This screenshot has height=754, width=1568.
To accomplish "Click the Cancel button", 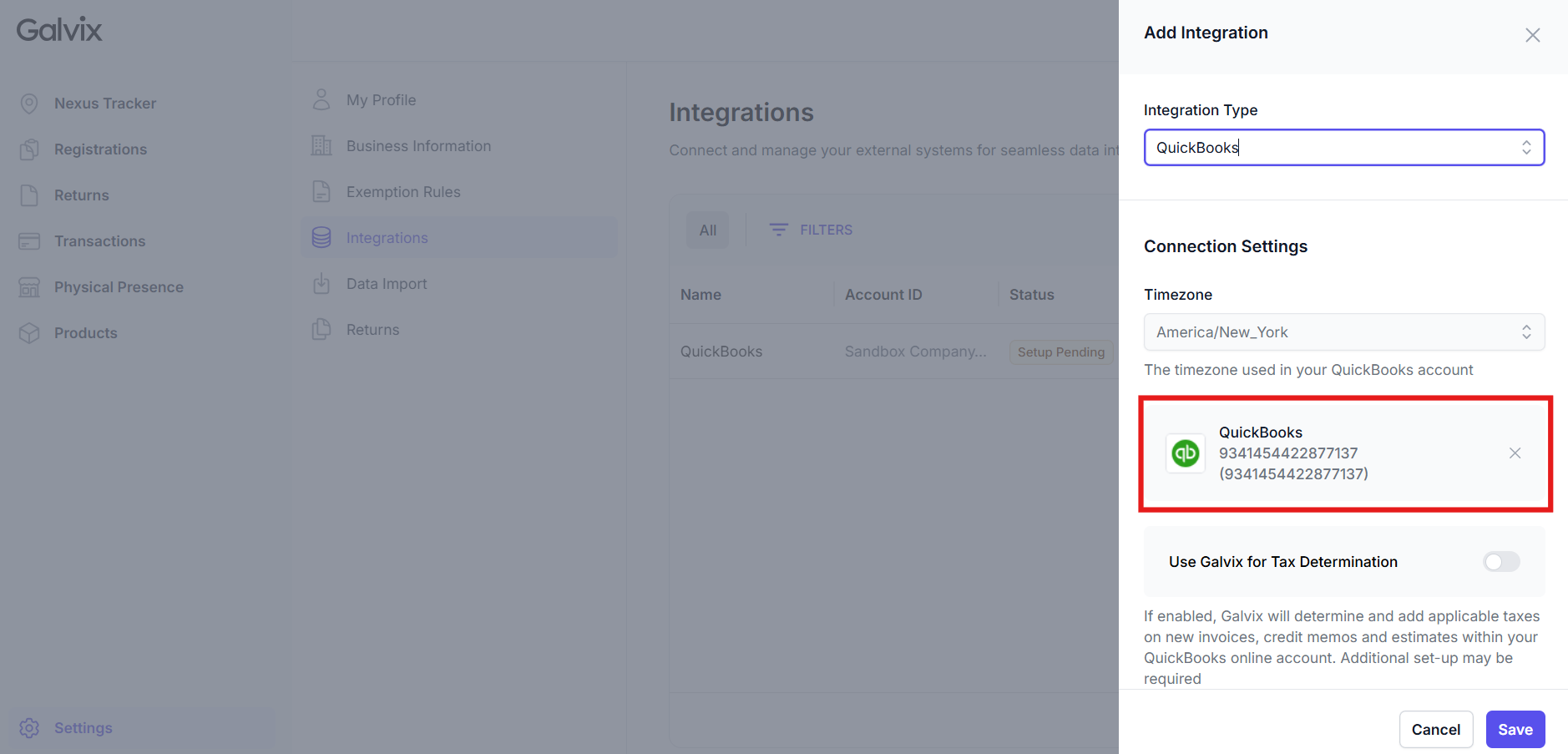I will pos(1436,730).
